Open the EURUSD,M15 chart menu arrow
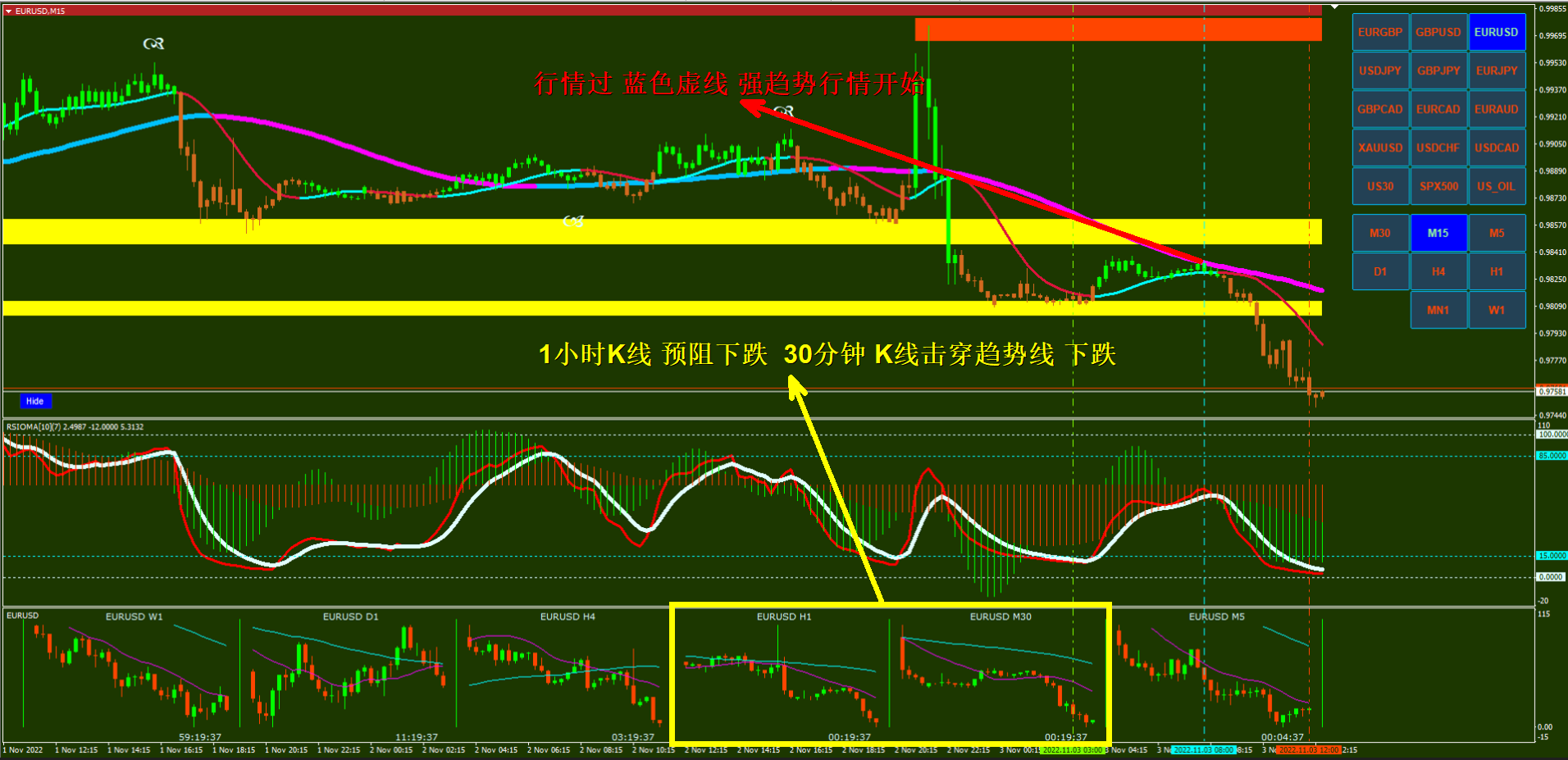This screenshot has width=1568, height=760. (x=8, y=11)
